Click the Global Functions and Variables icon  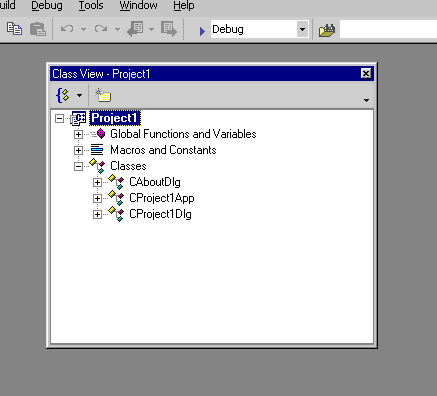click(99, 134)
